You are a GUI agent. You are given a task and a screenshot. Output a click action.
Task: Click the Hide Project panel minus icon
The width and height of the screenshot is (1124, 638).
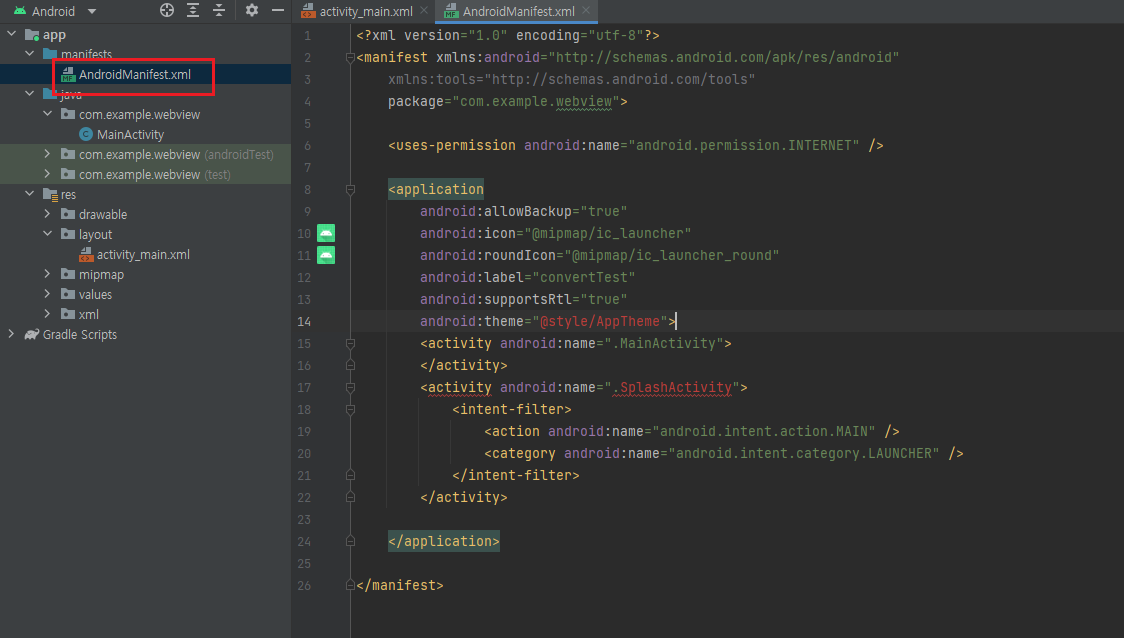[x=277, y=11]
